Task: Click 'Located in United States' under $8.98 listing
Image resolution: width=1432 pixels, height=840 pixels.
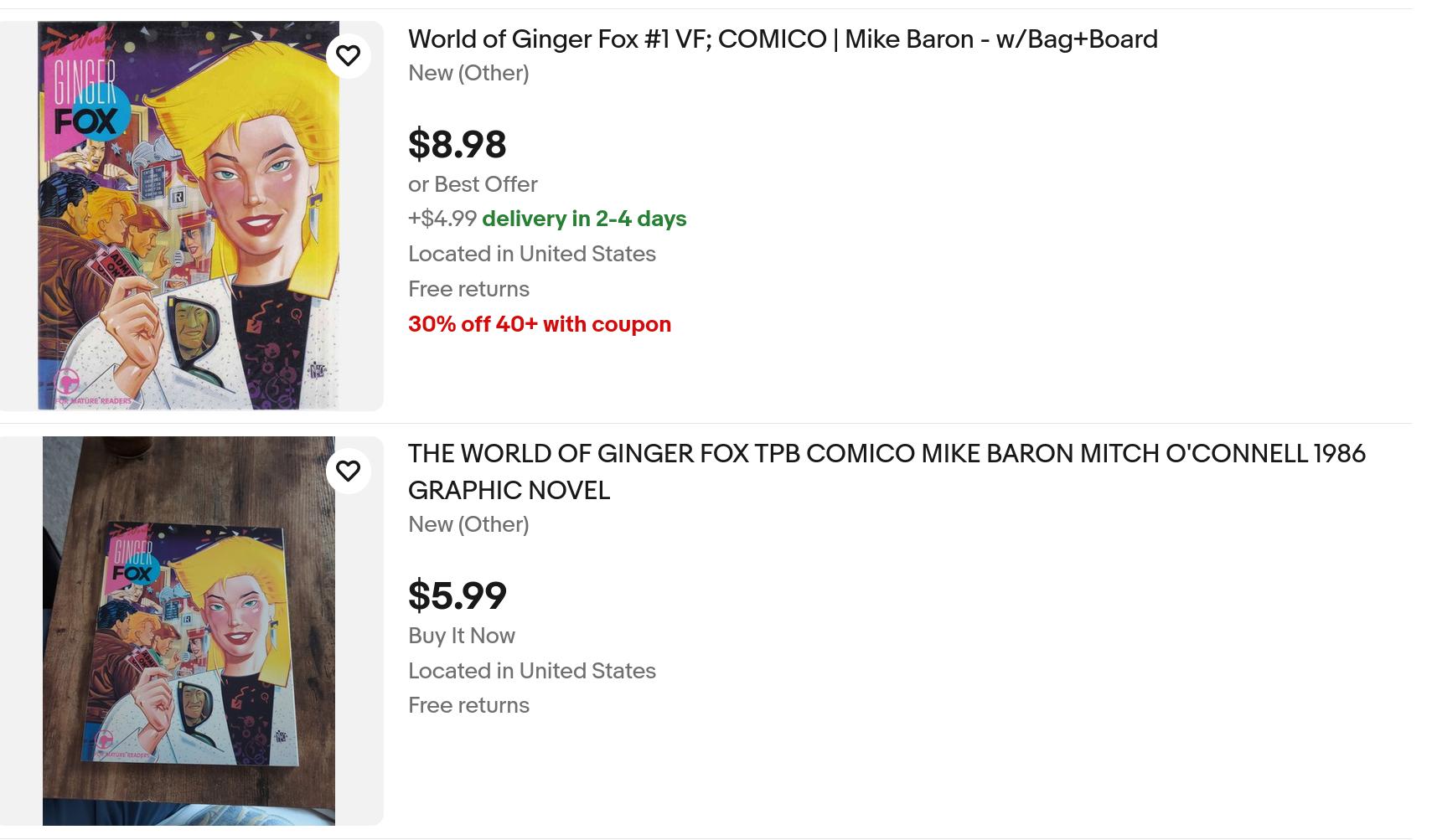Action: (531, 254)
